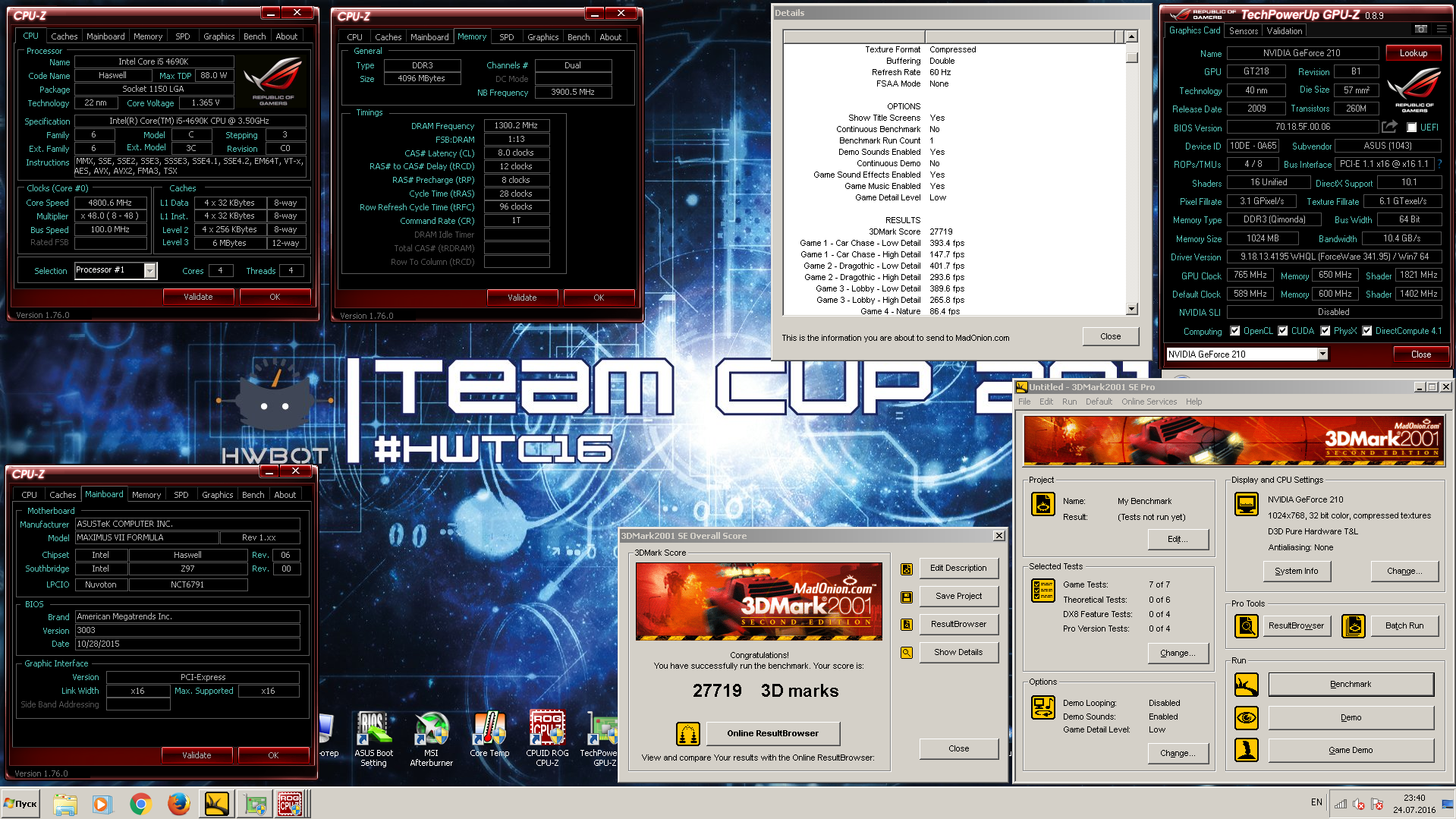
Task: Click Close in the Details window
Action: tap(1110, 337)
